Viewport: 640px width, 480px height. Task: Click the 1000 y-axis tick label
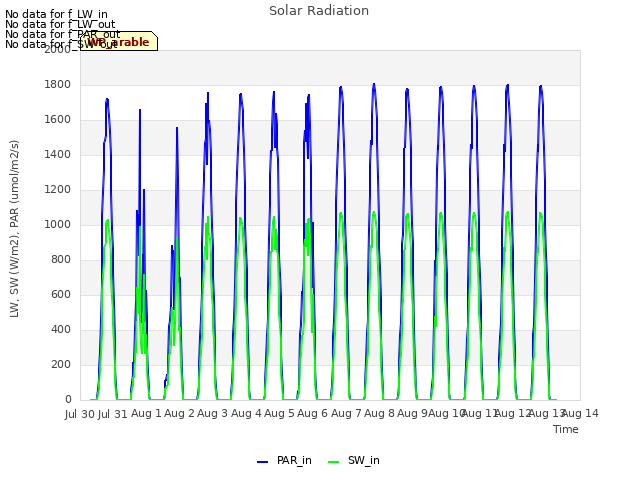58,224
